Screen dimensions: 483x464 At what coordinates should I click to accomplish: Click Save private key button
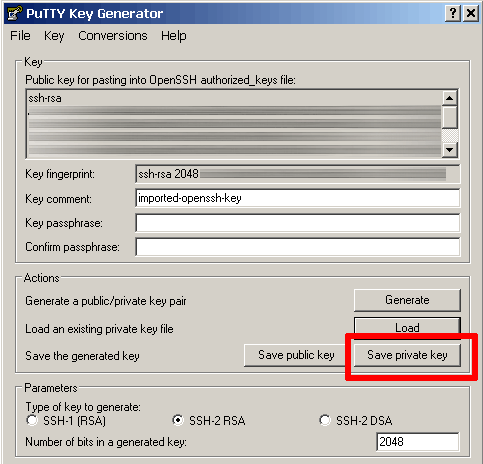(407, 355)
